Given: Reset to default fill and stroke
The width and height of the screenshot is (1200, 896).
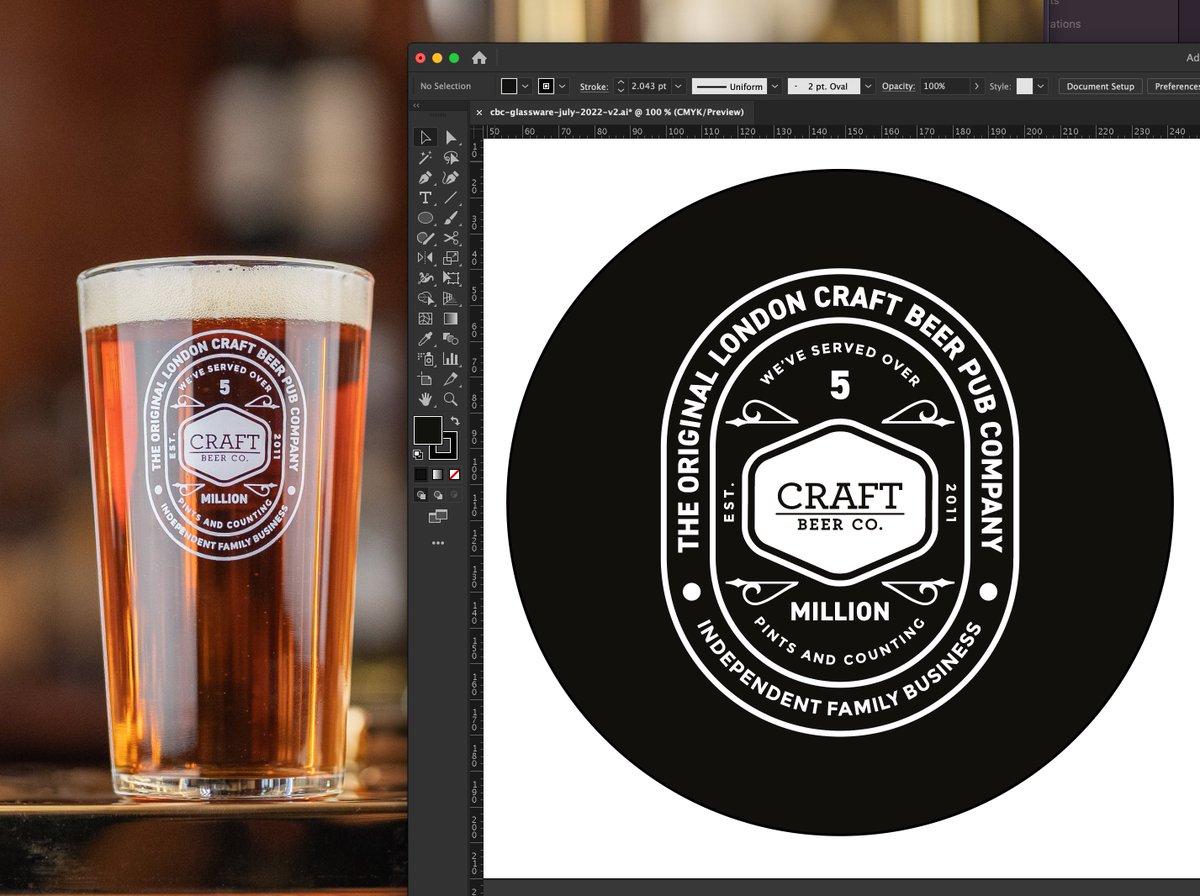Looking at the screenshot, I should point(418,453).
